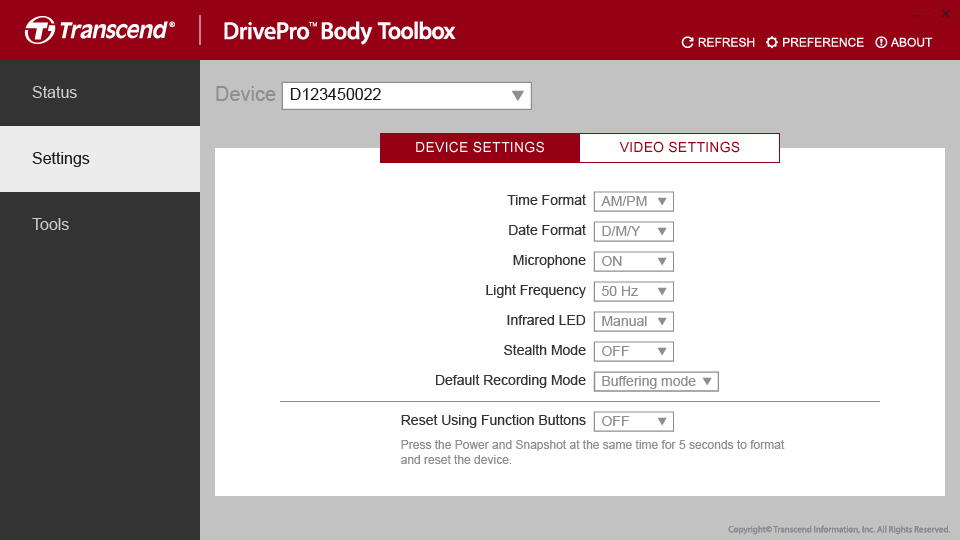The height and width of the screenshot is (540, 960).
Task: Switch to the Video Settings tab
Action: [x=680, y=148]
